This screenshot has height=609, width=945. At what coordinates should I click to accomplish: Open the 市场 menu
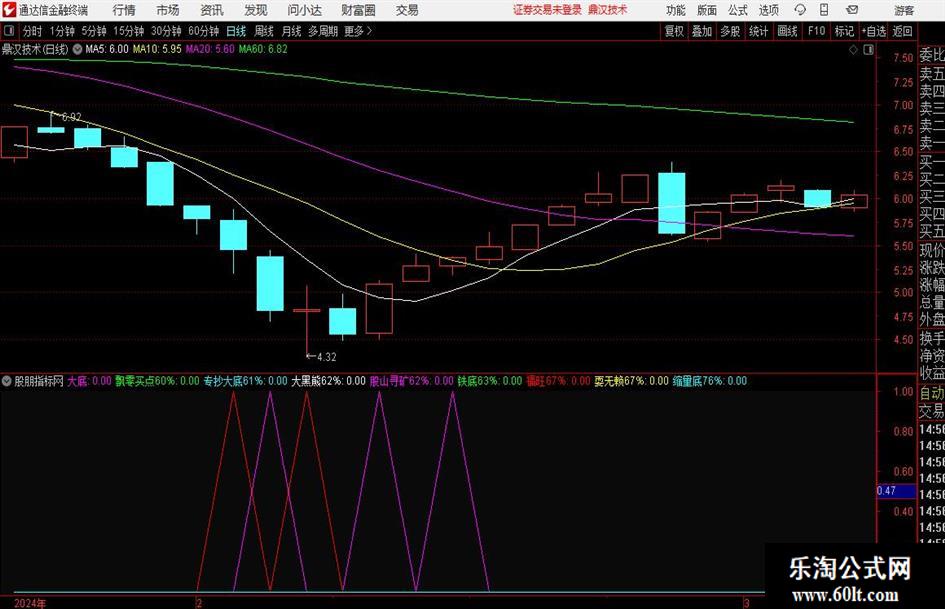[168, 10]
